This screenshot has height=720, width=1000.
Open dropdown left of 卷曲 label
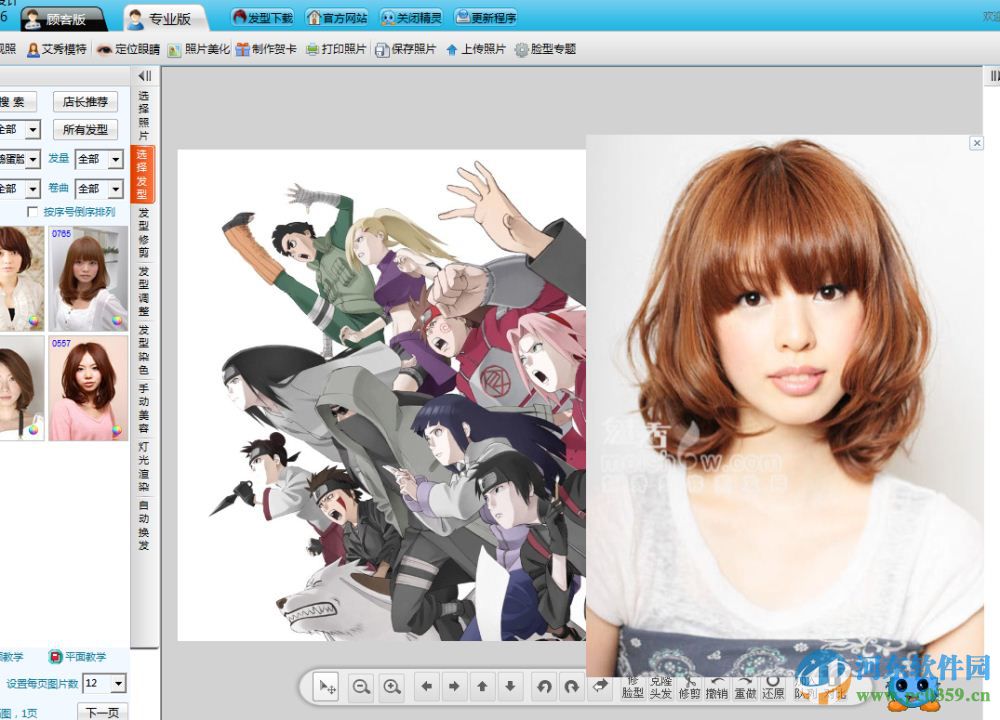point(33,189)
